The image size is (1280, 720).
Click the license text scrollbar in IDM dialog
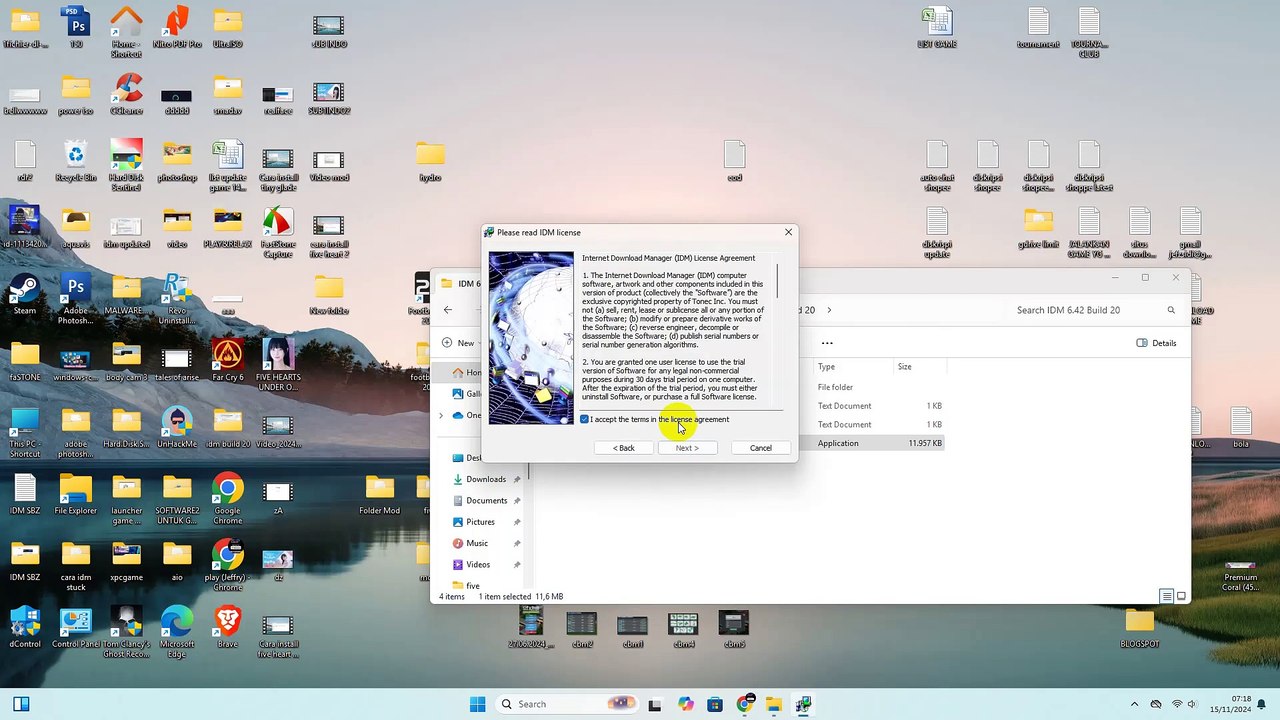coord(777,281)
